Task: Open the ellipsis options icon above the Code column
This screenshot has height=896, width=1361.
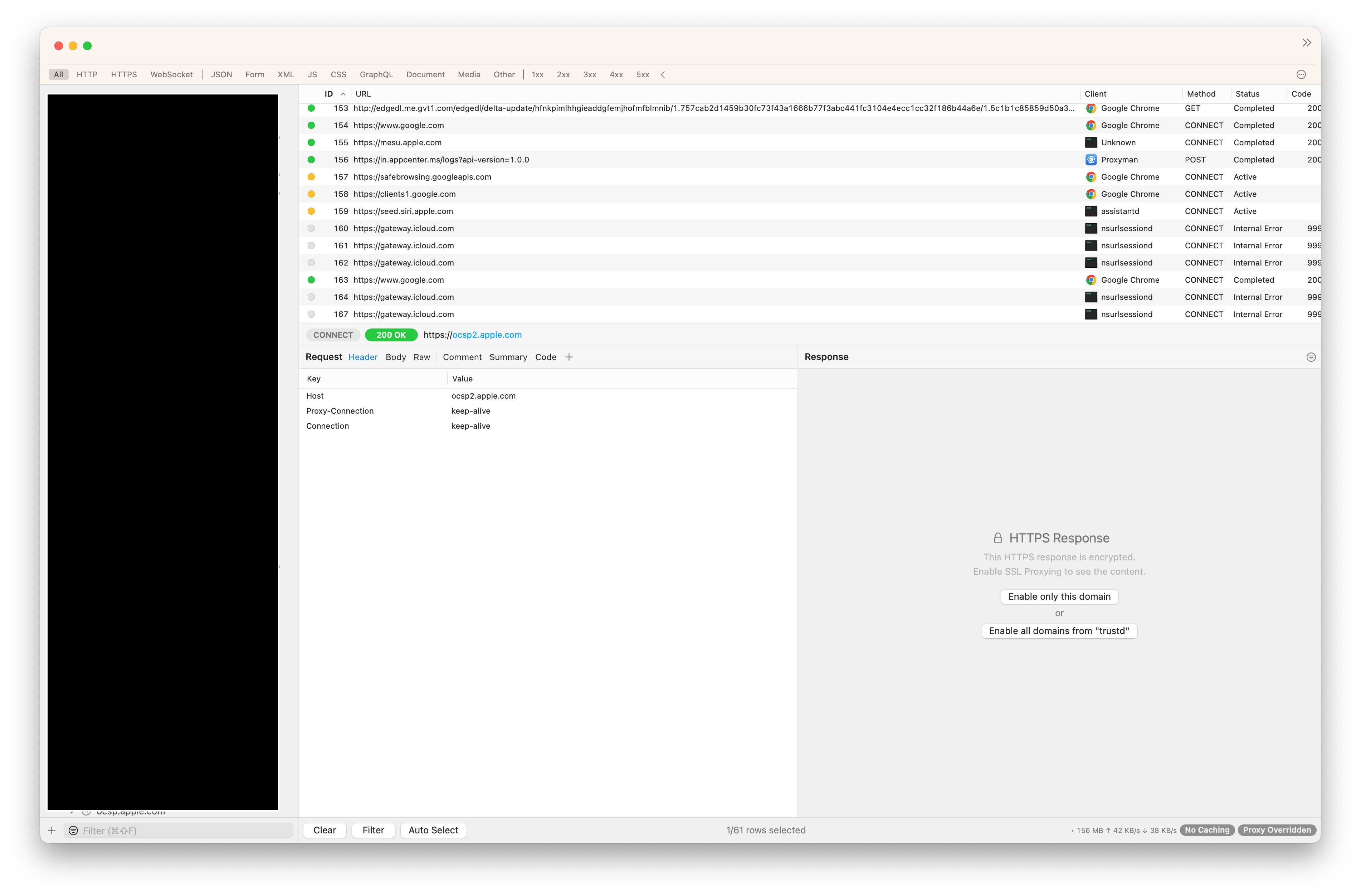Action: [1301, 74]
